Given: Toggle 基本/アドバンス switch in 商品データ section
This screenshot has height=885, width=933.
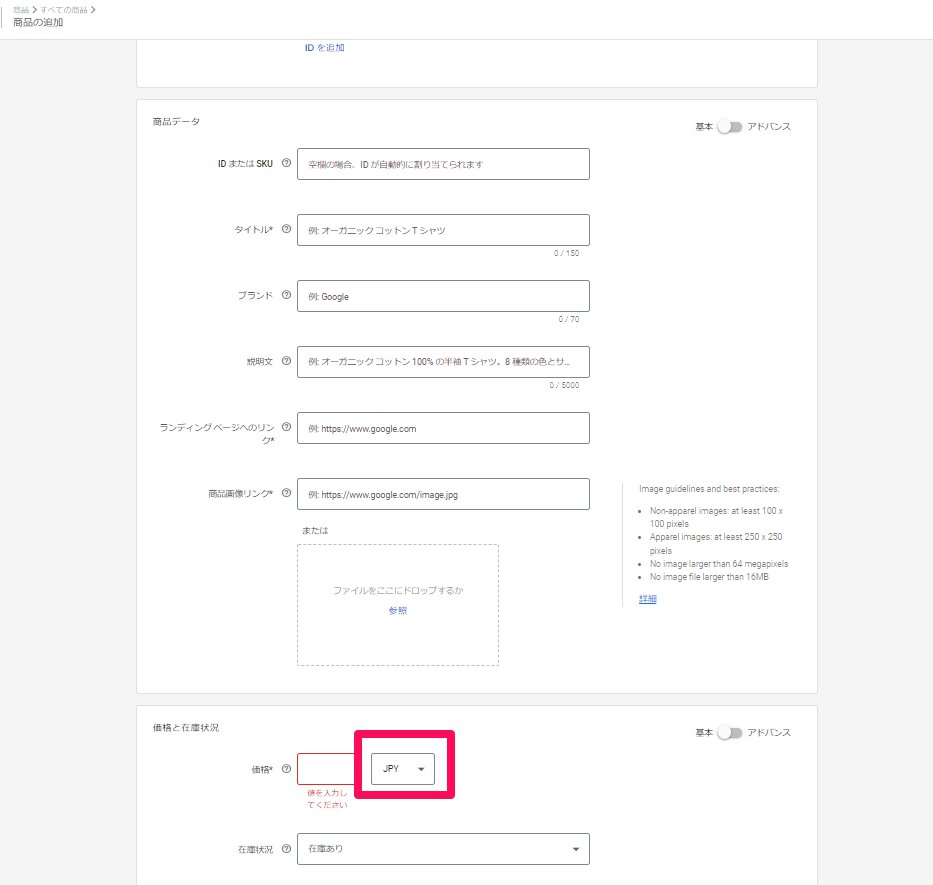Looking at the screenshot, I should coord(730,127).
